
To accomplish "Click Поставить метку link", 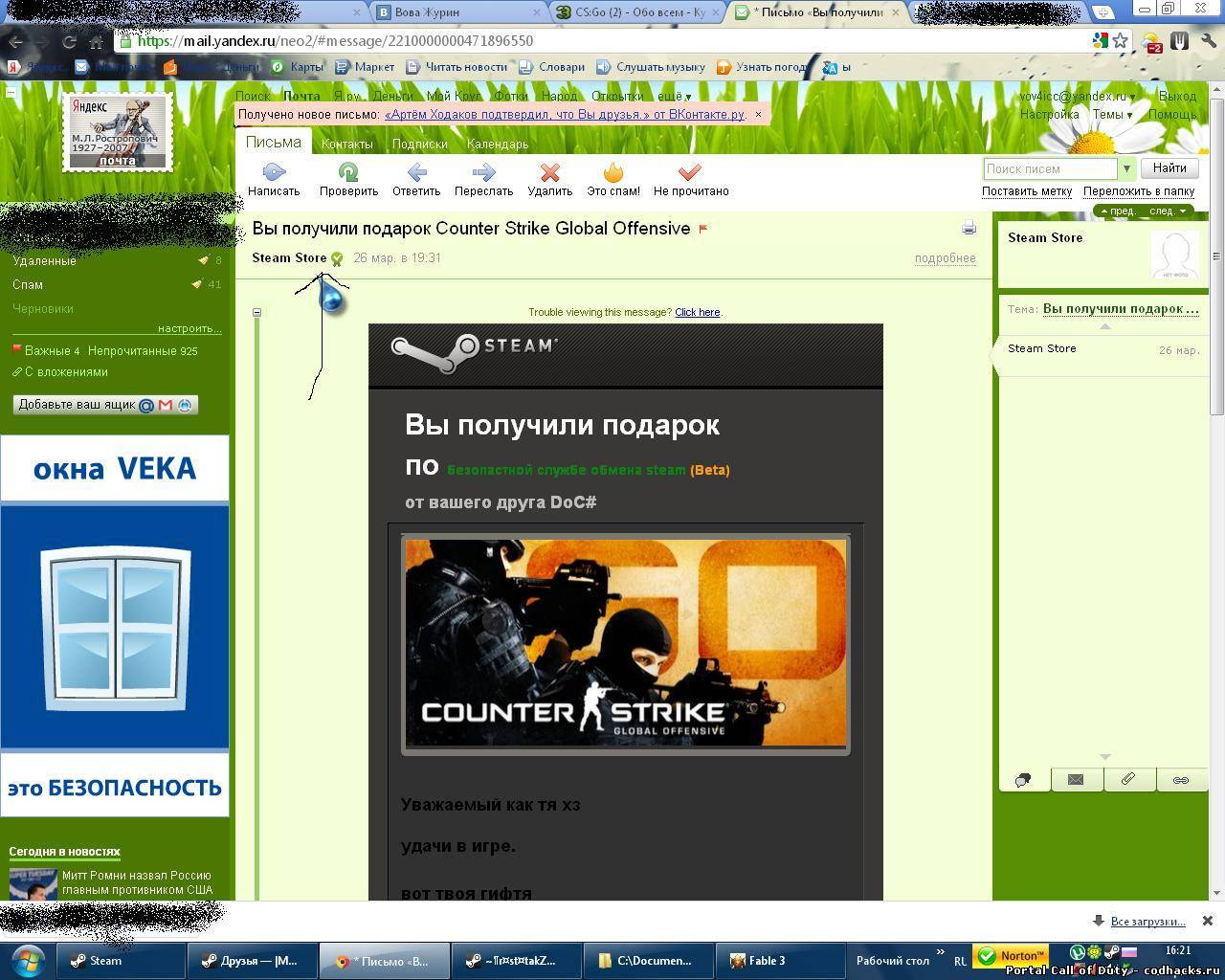I will click(1027, 191).
